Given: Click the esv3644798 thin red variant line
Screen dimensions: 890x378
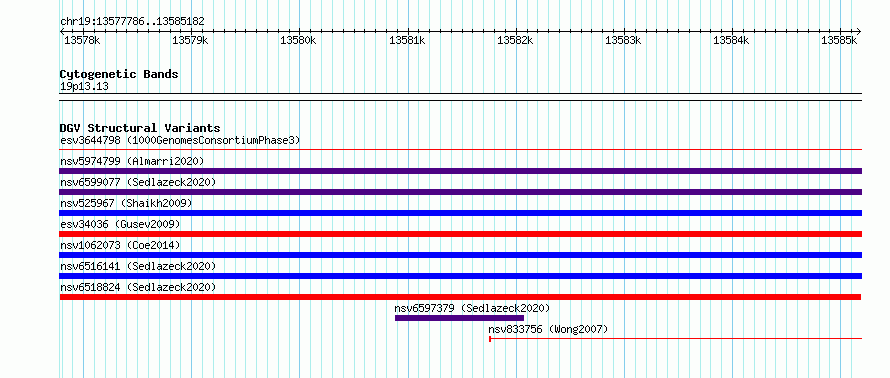Looking at the screenshot, I should (x=460, y=149).
